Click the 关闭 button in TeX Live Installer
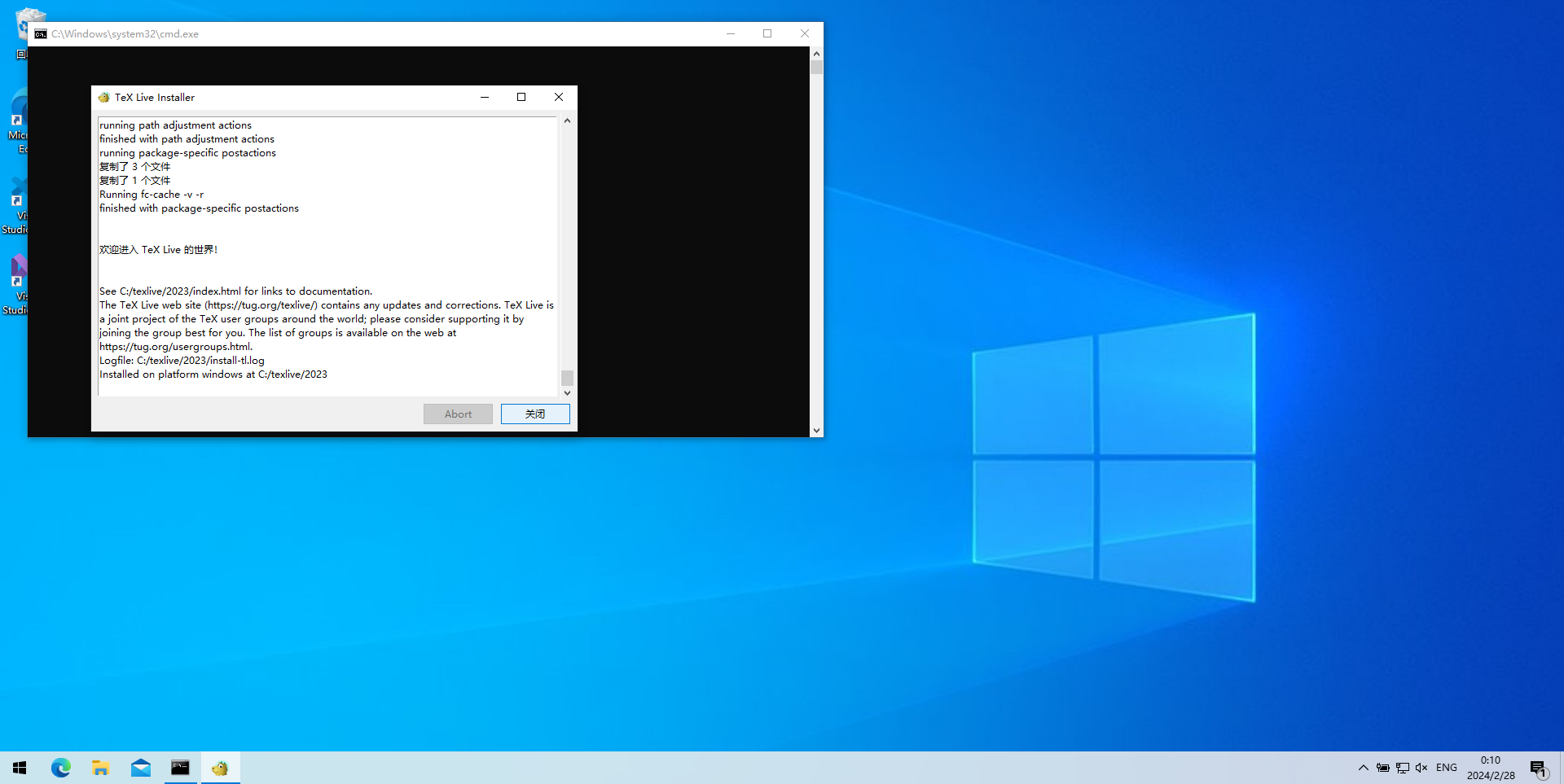This screenshot has width=1564, height=784. click(535, 414)
